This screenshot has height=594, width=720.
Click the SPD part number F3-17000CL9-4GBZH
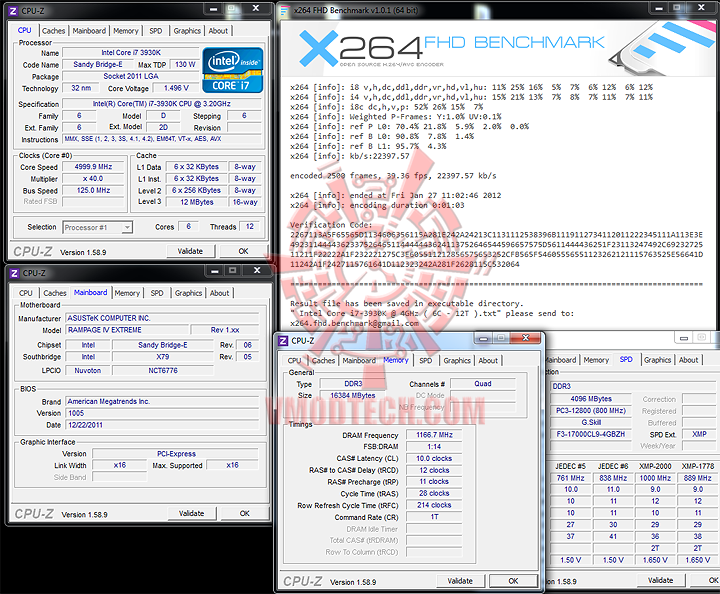[x=591, y=434]
